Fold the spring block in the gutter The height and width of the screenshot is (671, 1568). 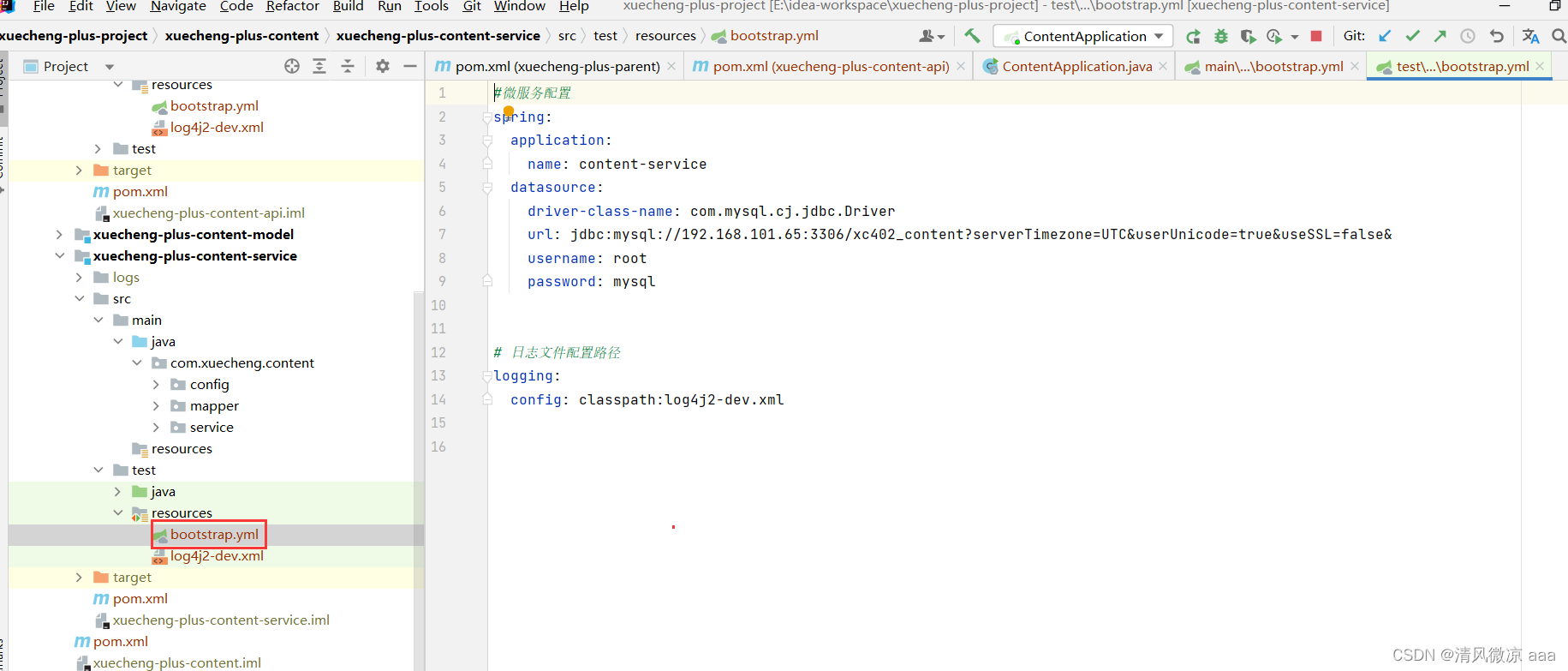point(487,117)
